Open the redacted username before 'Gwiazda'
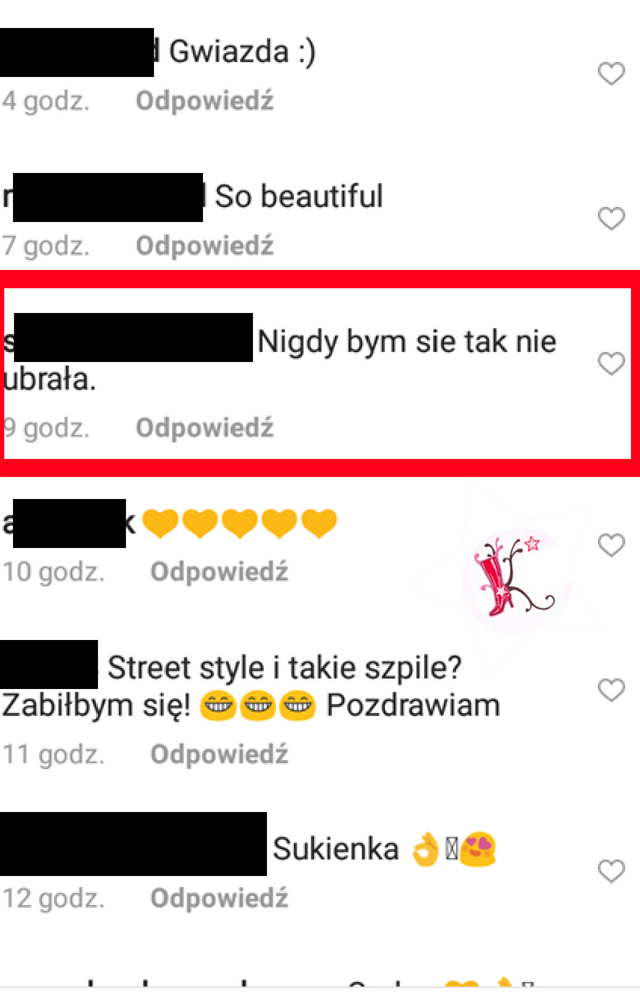This screenshot has width=640, height=1000. pos(77,52)
